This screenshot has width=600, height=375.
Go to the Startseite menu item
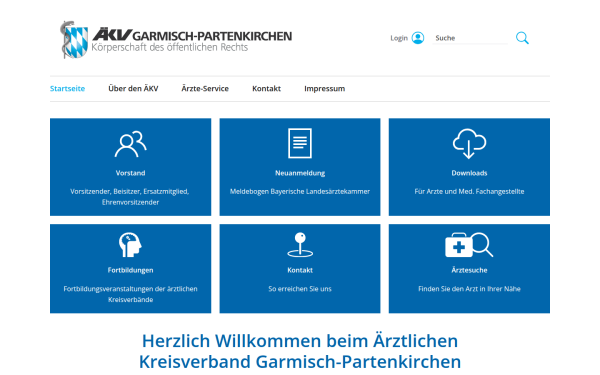[67, 89]
